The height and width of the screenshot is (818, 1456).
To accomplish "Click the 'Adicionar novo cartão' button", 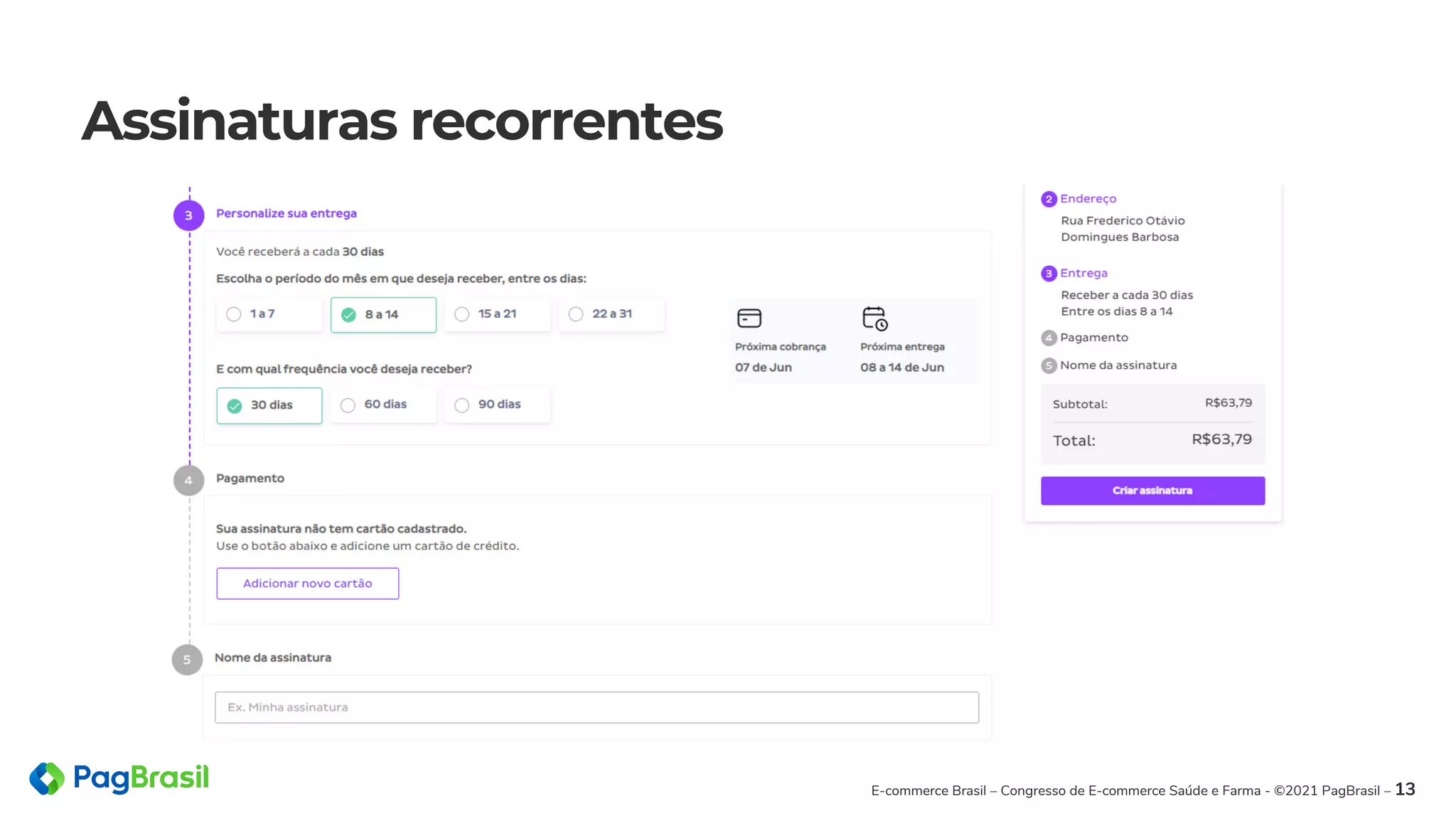I will click(x=308, y=583).
